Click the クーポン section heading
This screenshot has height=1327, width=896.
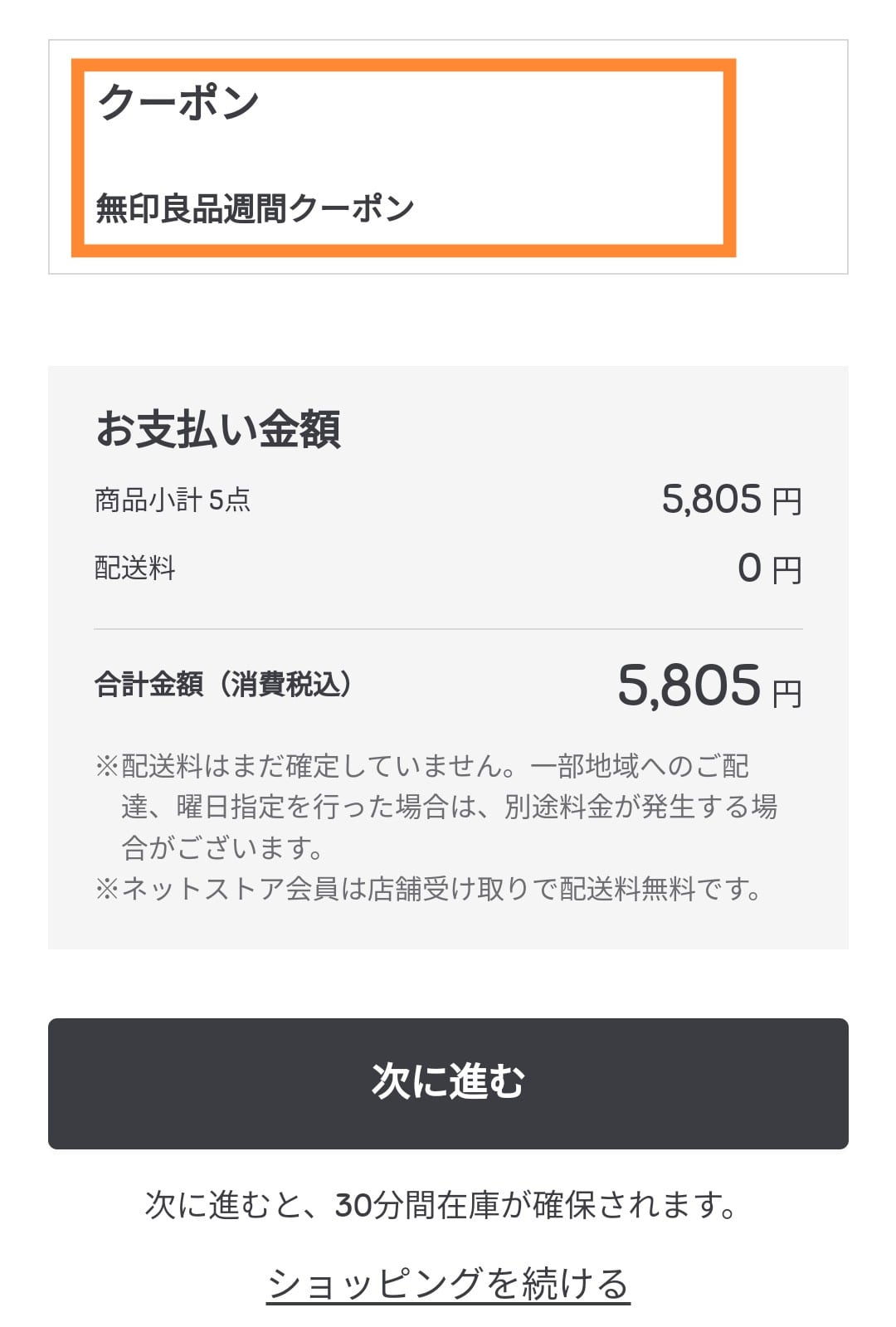pos(178,103)
